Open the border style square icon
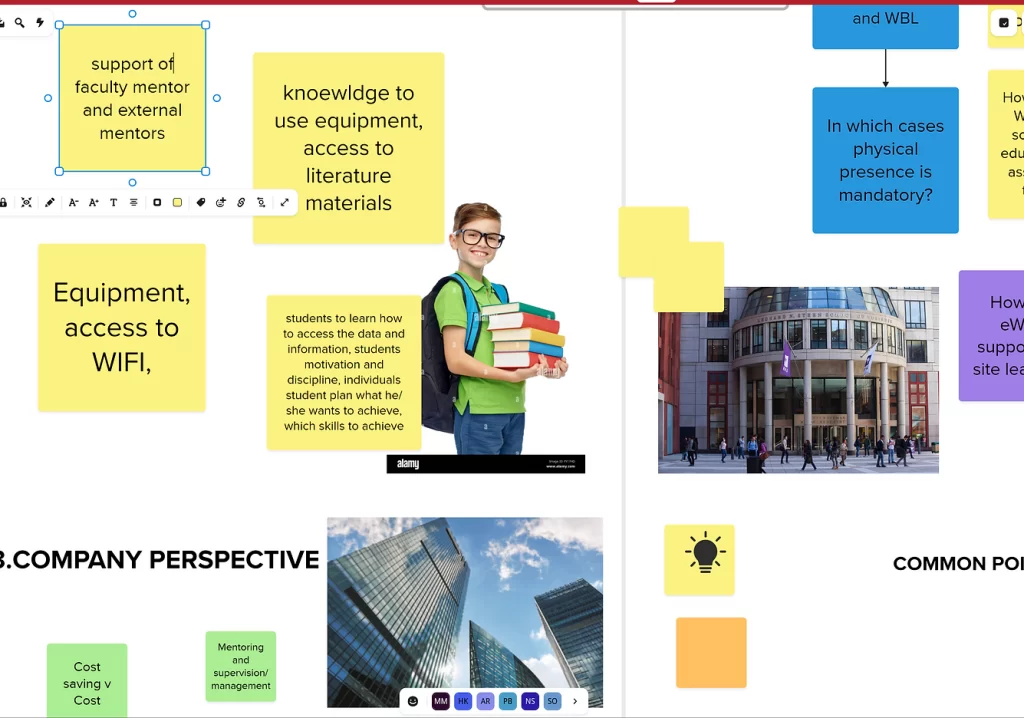The width and height of the screenshot is (1024, 718). [x=157, y=203]
